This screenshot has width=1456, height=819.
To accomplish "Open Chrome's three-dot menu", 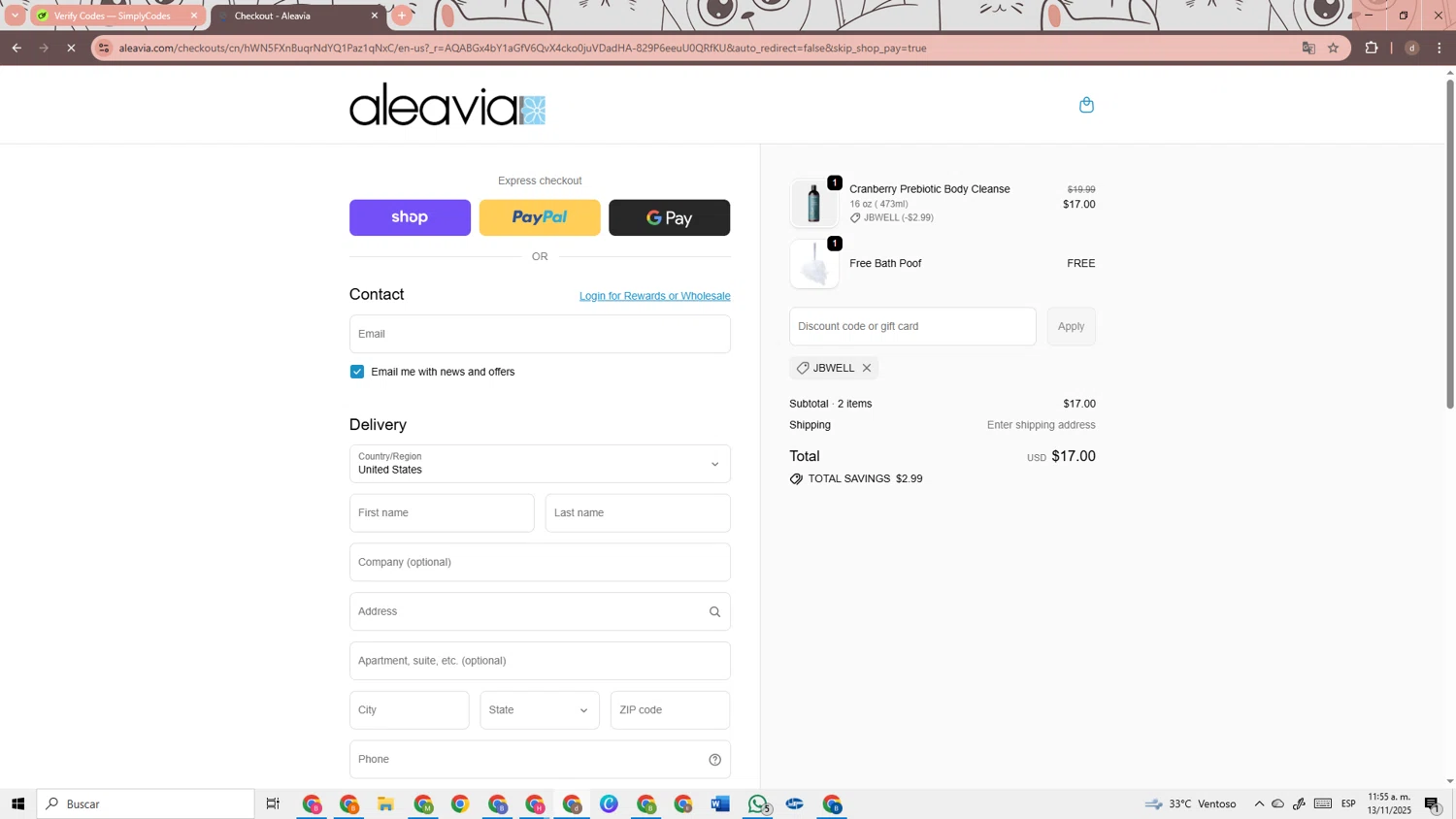I will pos(1439,48).
